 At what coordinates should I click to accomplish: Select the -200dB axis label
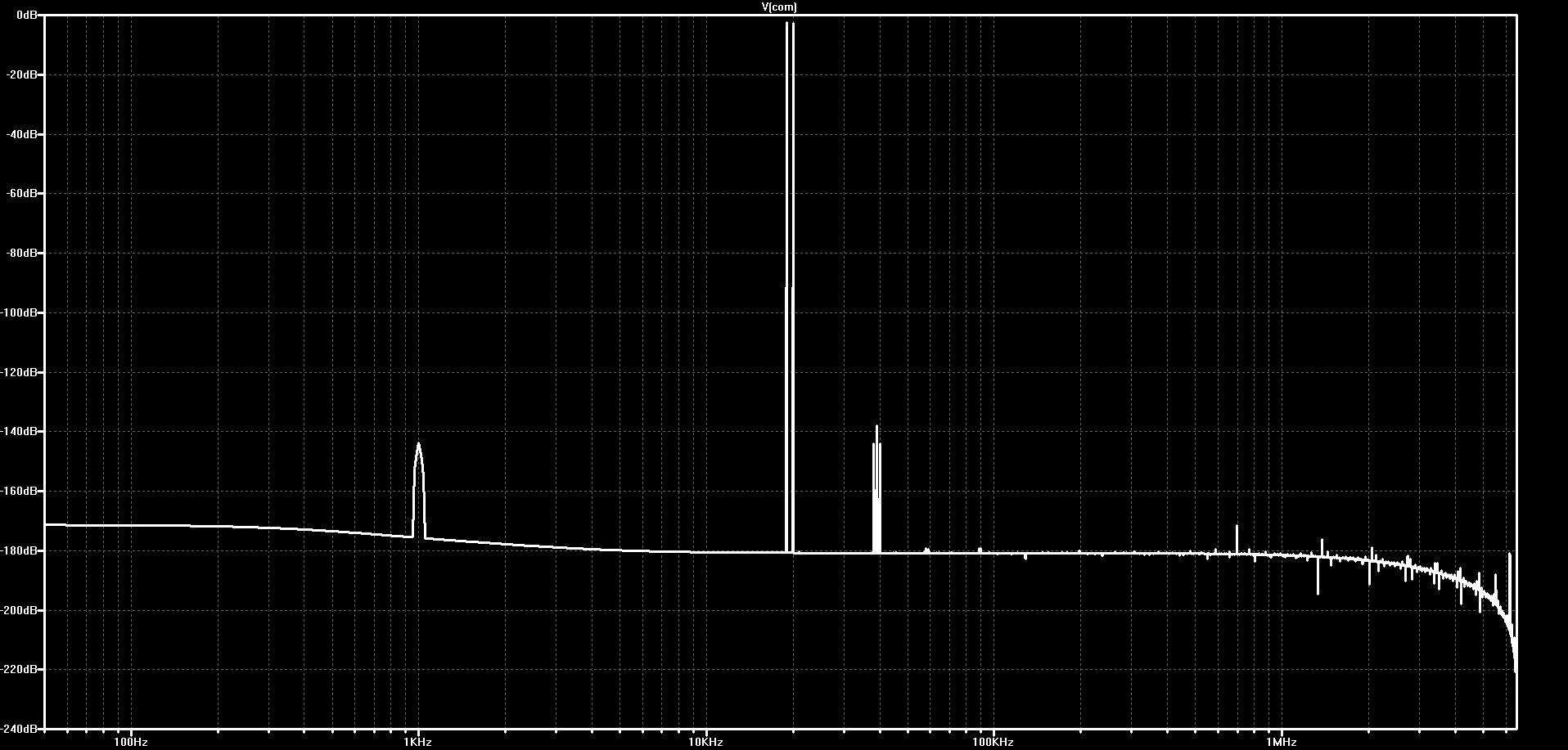[x=20, y=611]
